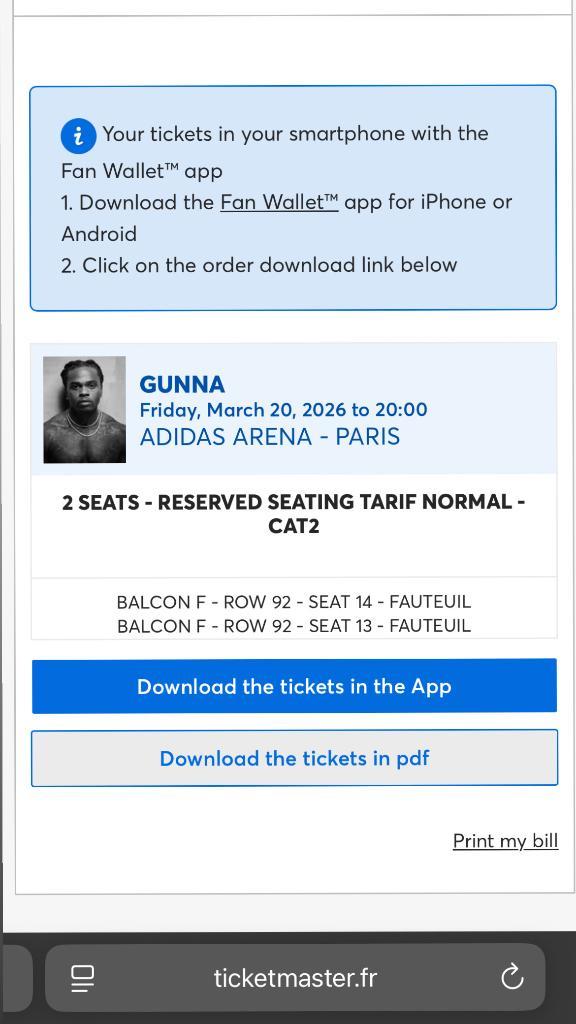Open Print my bill

505,840
